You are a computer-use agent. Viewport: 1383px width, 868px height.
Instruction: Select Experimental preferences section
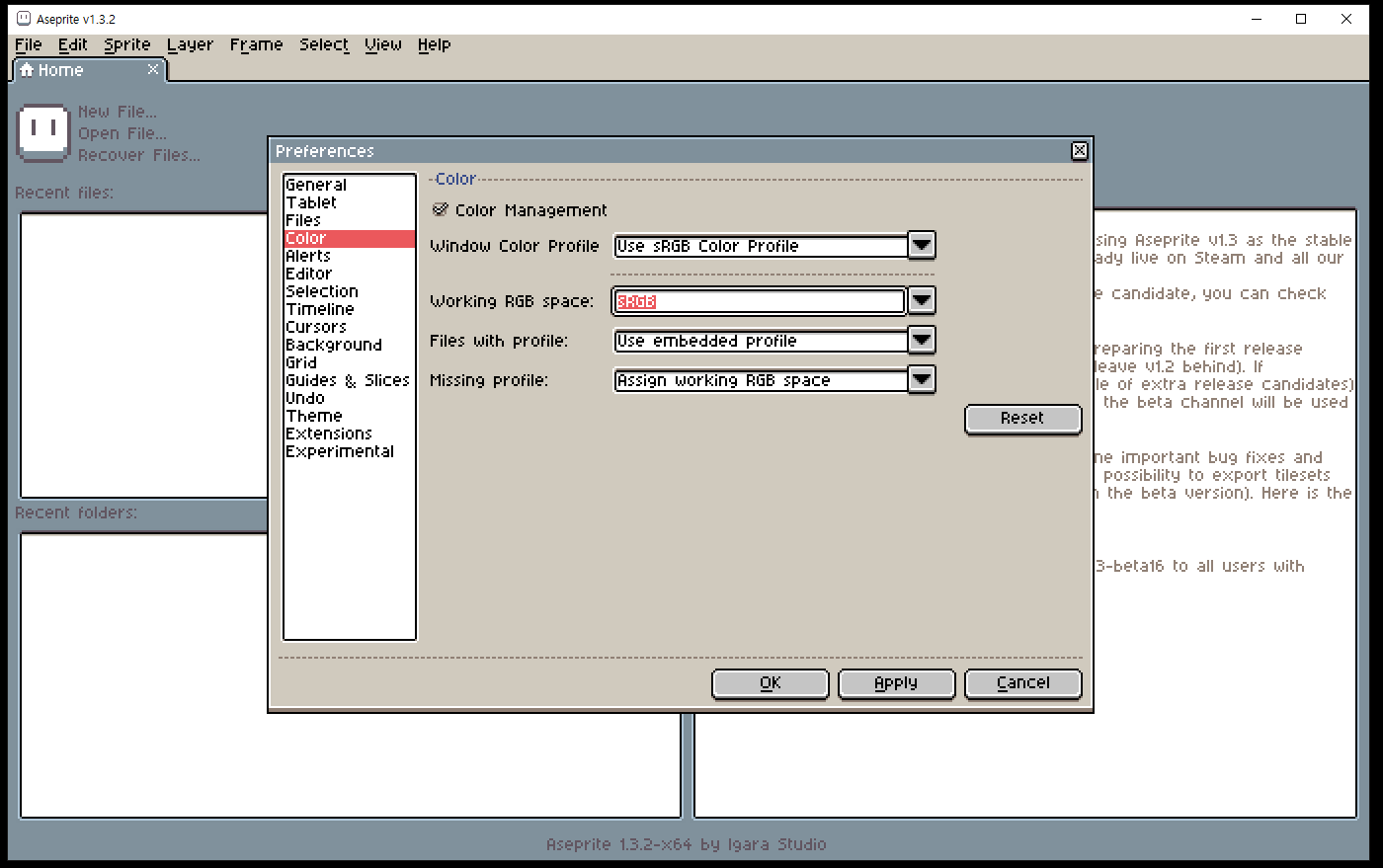coord(350,451)
